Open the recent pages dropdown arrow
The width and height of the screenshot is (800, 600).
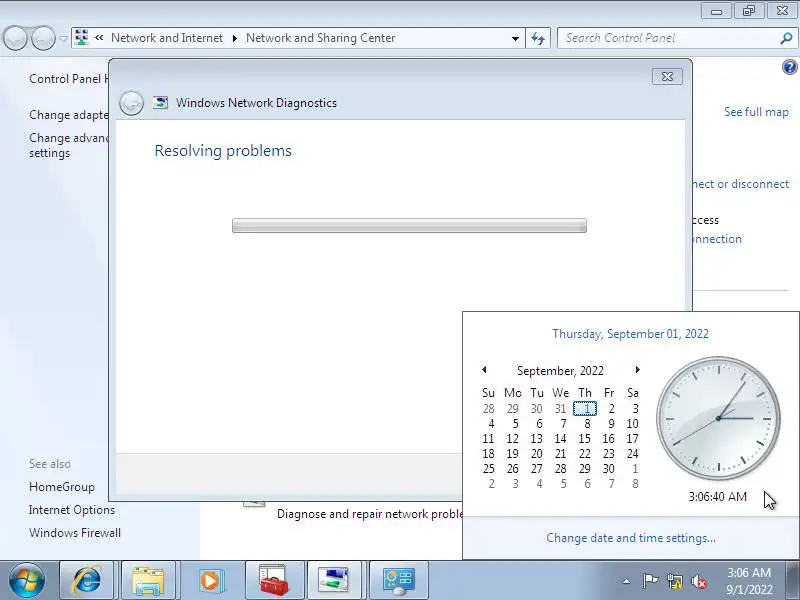(63, 38)
